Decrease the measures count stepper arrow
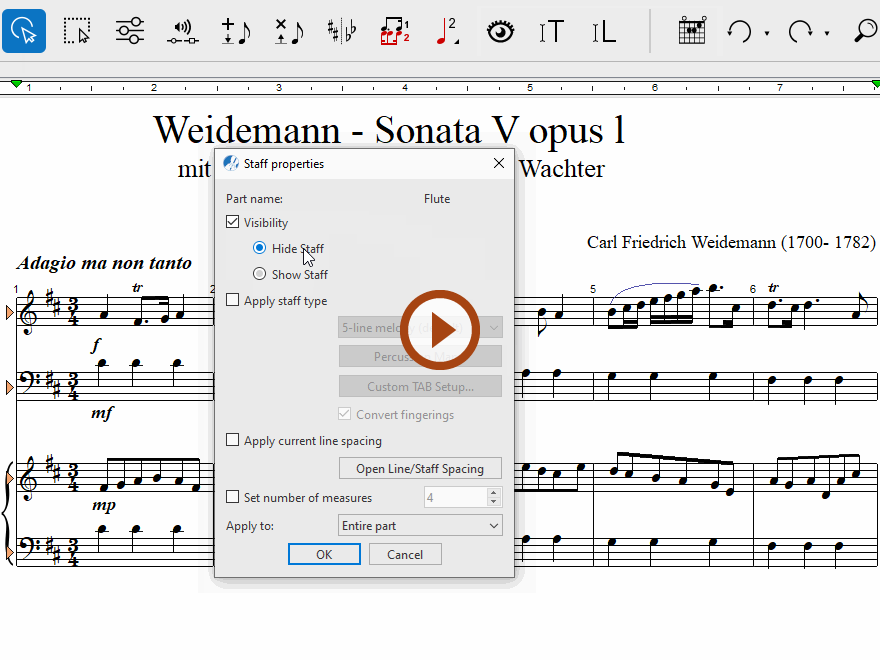880x660 pixels. 493,502
